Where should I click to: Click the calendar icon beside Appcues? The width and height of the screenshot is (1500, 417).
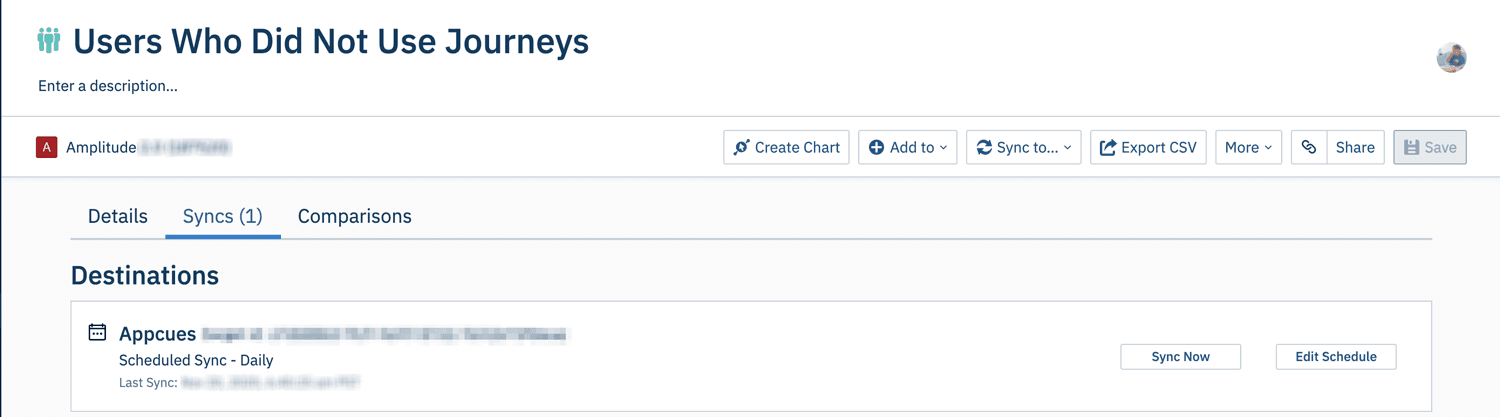97,332
